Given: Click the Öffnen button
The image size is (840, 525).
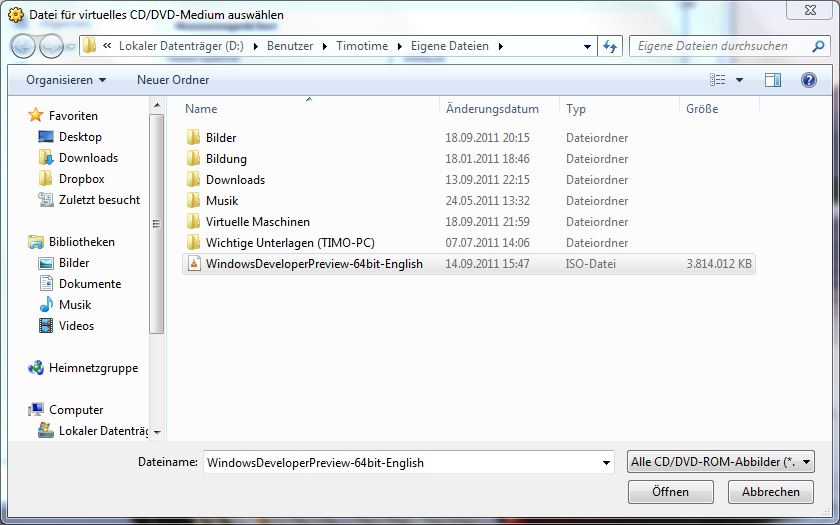Looking at the screenshot, I should coord(671,492).
